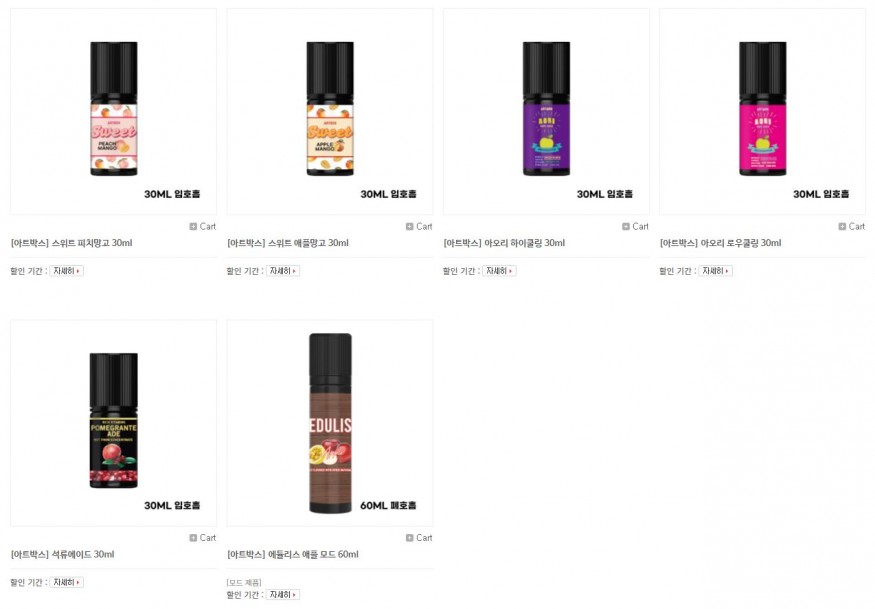Expand 자세히 discount details under 스위트 애플망고

283,271
